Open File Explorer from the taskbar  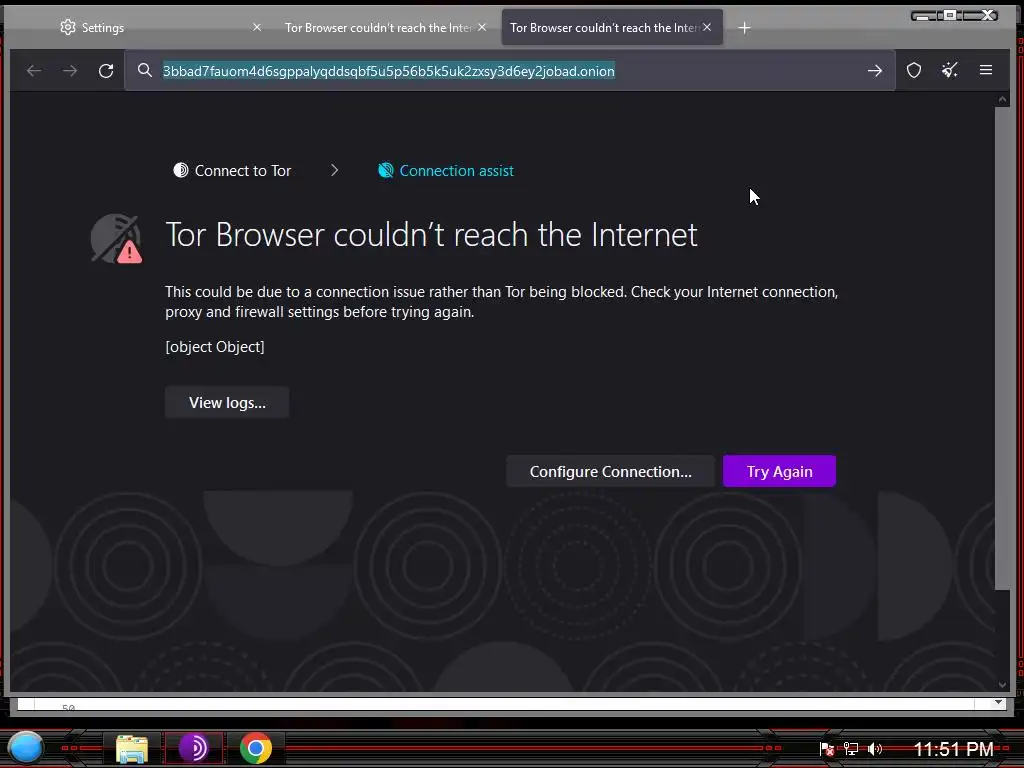pyautogui.click(x=132, y=748)
